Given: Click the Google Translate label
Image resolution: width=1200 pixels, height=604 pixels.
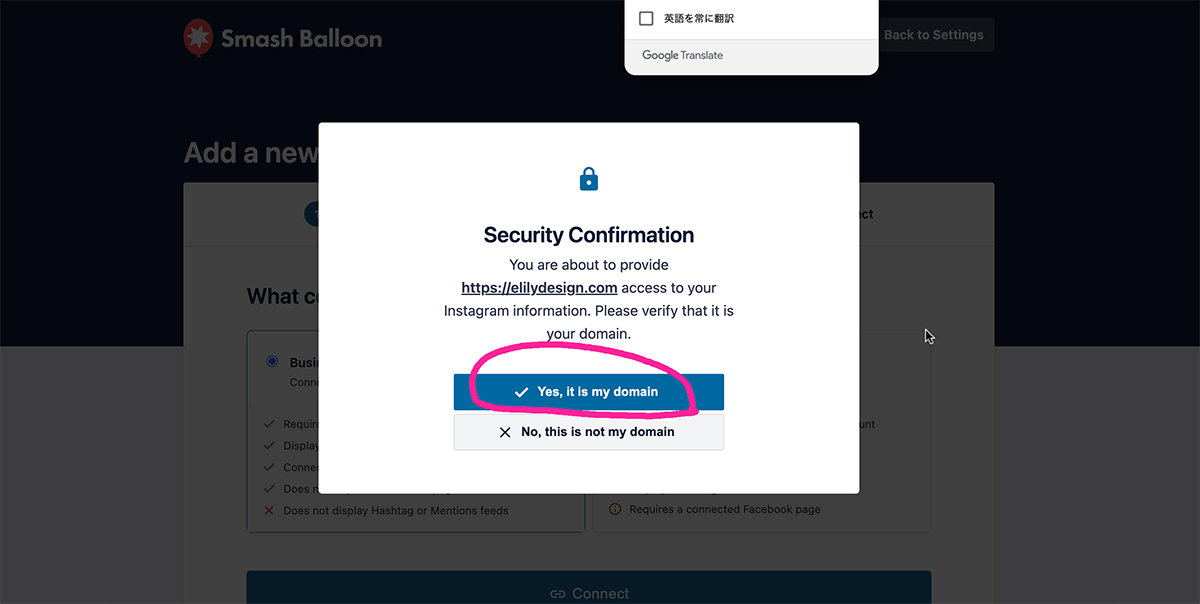Looking at the screenshot, I should 682,56.
